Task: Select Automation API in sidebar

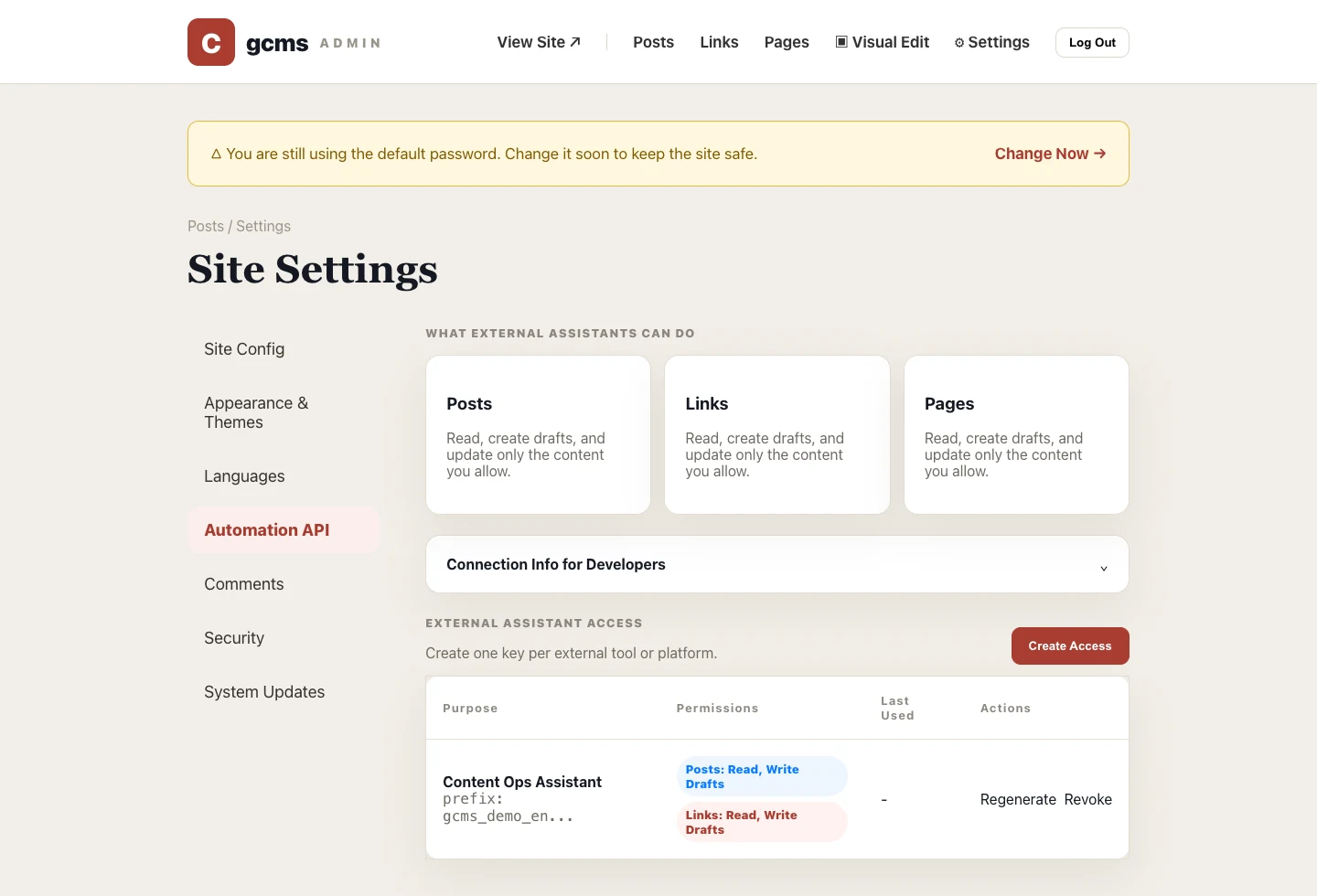Action: click(284, 530)
